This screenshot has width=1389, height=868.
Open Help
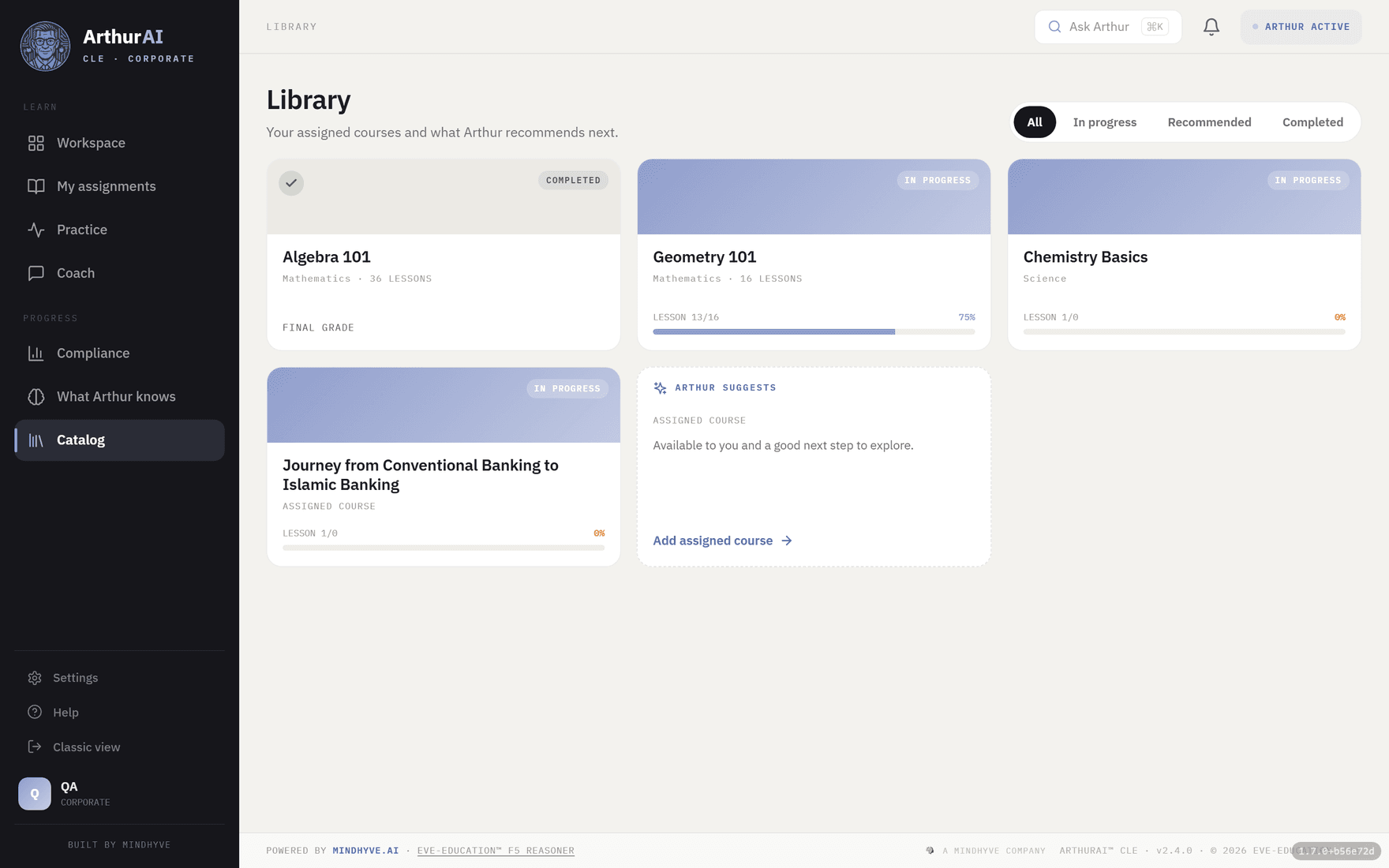click(119, 713)
